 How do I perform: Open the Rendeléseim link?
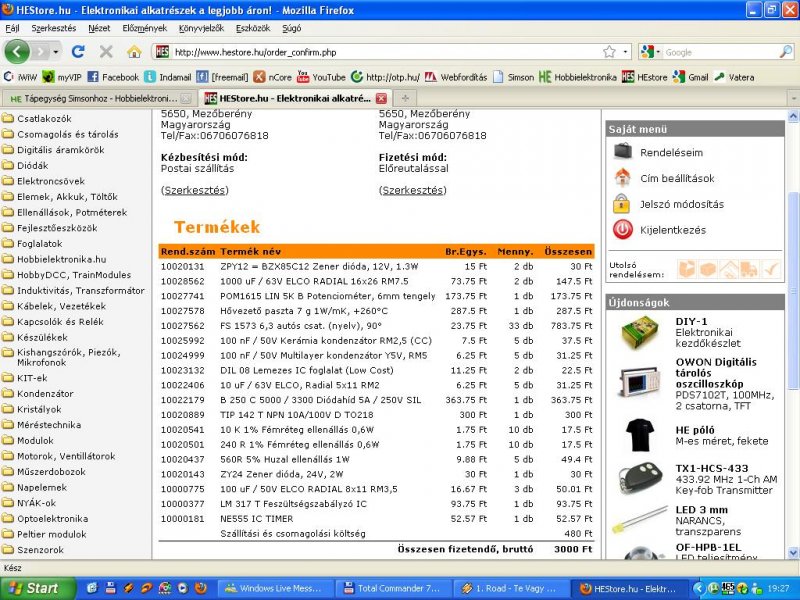(x=671, y=153)
